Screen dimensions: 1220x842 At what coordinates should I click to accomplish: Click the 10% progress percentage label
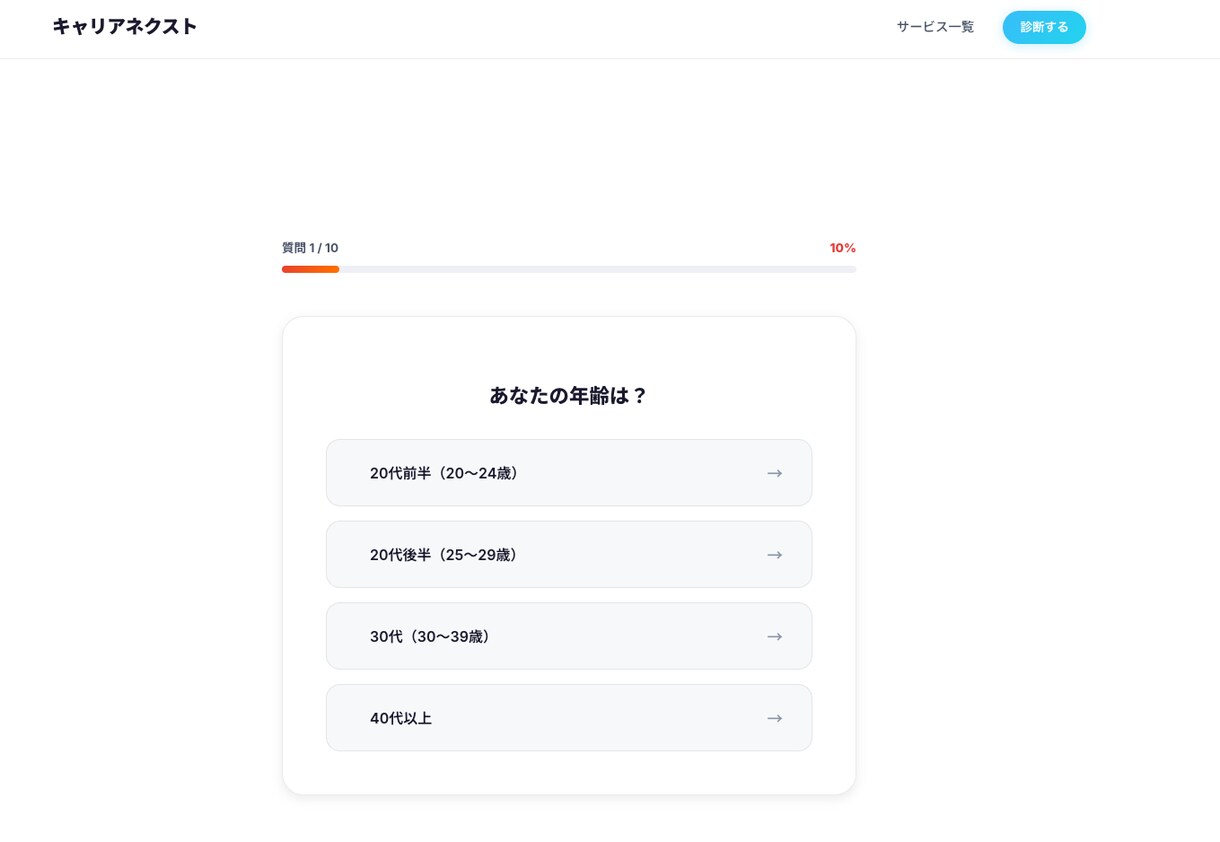point(843,248)
